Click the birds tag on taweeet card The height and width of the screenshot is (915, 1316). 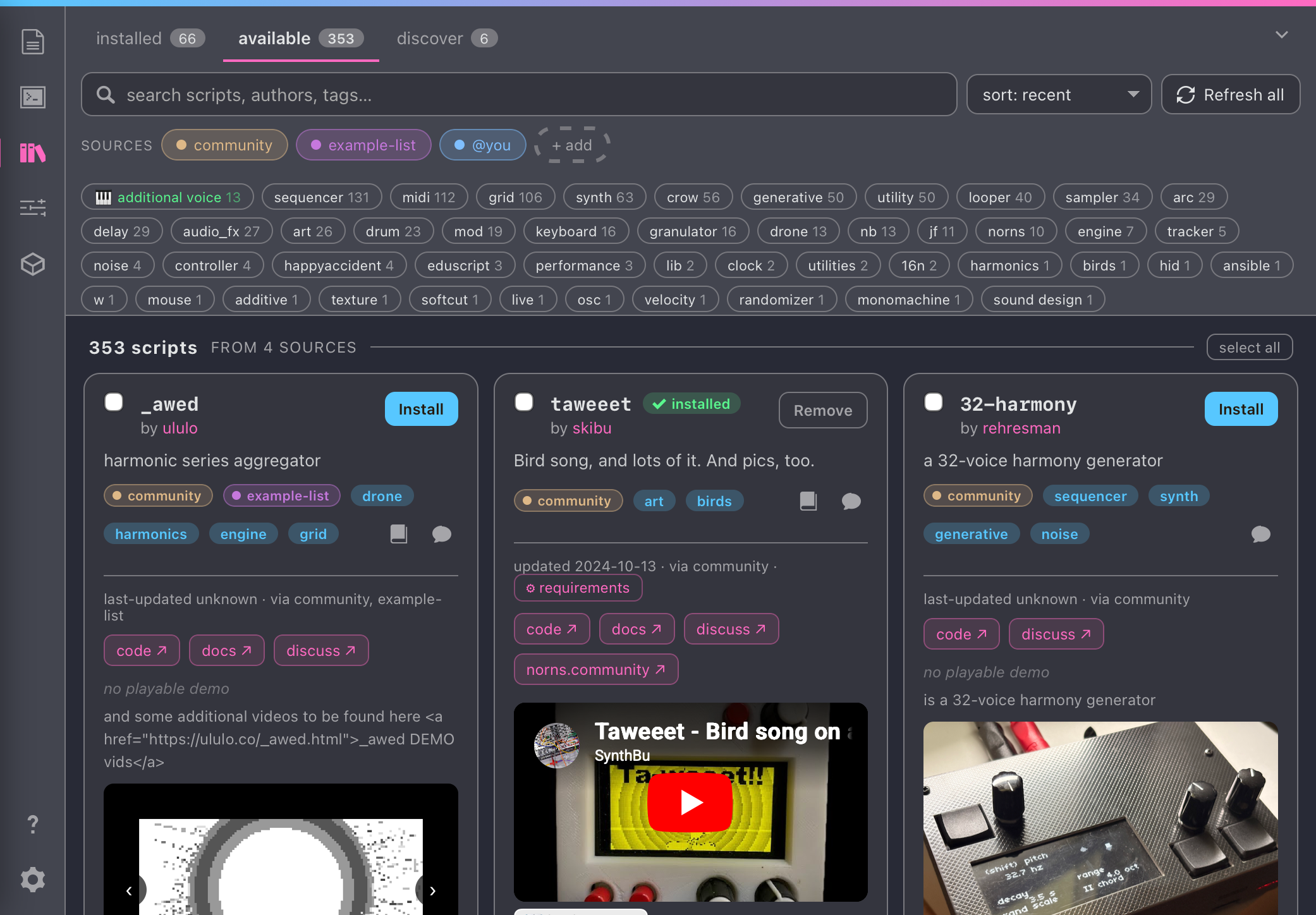point(714,501)
